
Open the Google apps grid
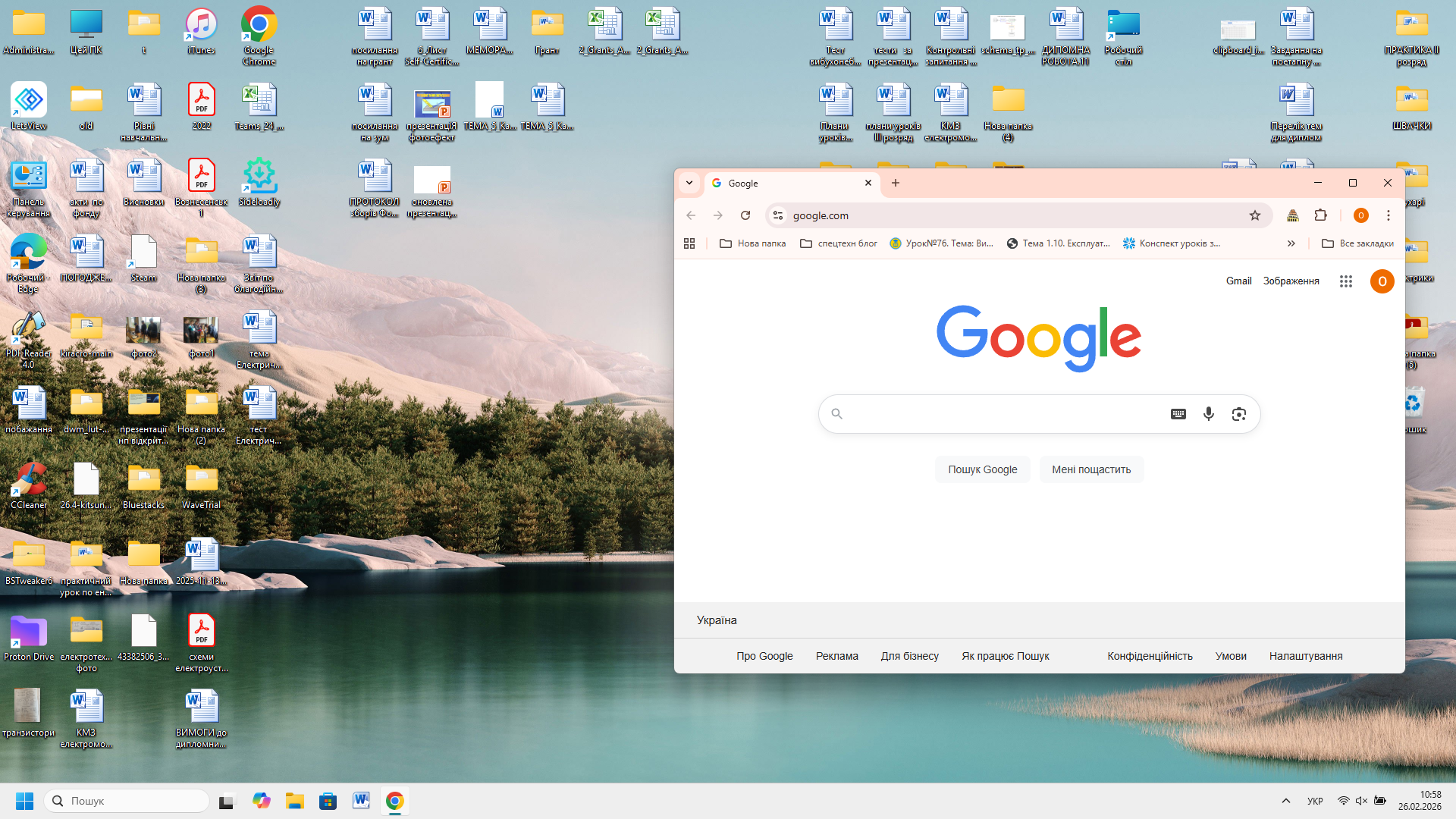[1346, 281]
